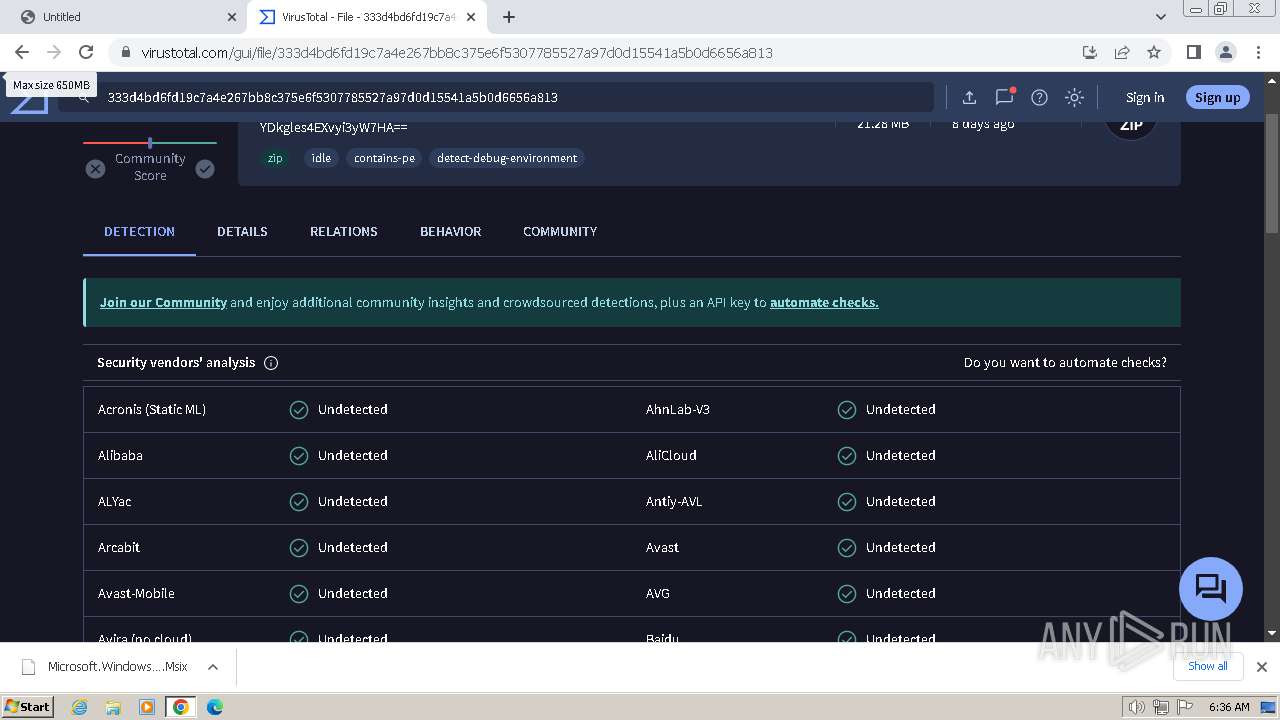Click the contains-pe tag
This screenshot has width=1280, height=720.
point(384,158)
